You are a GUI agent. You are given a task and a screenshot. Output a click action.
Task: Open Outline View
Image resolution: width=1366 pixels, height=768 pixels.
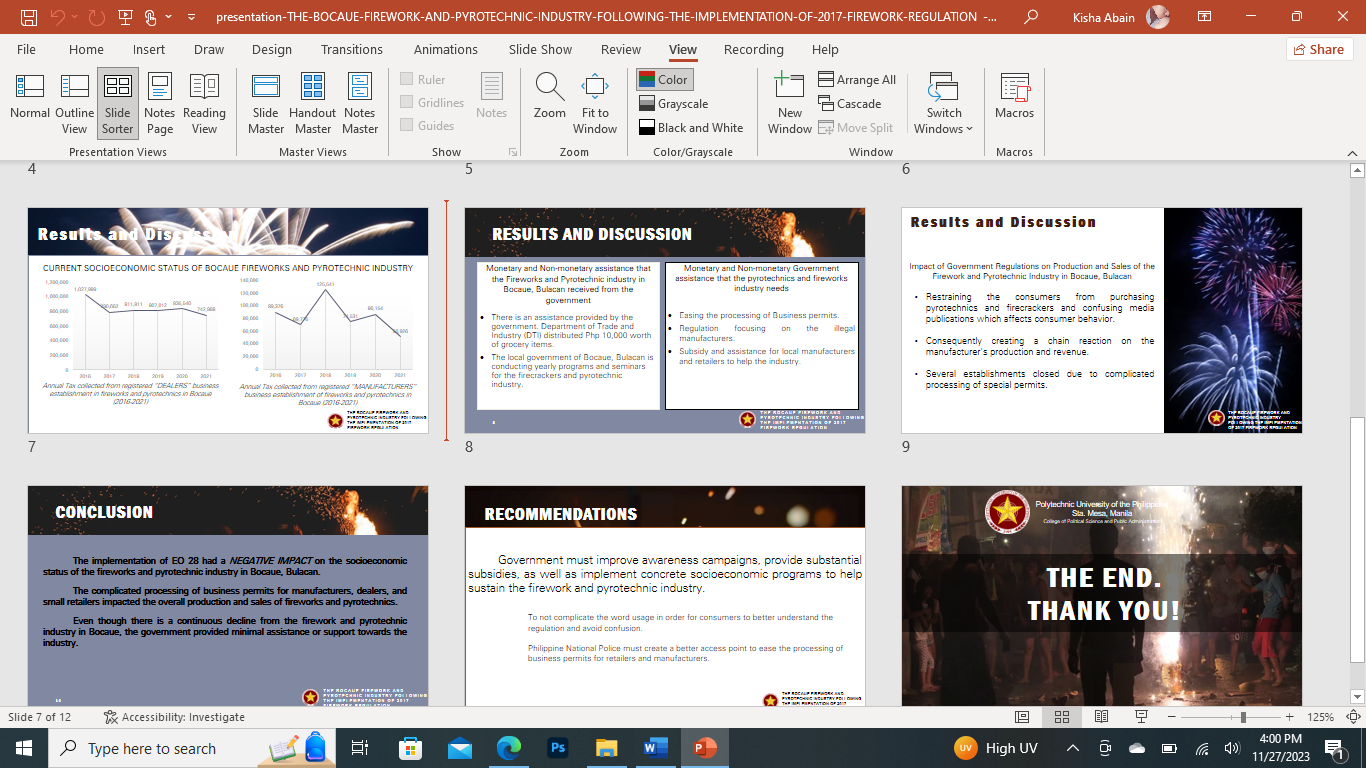coord(74,104)
